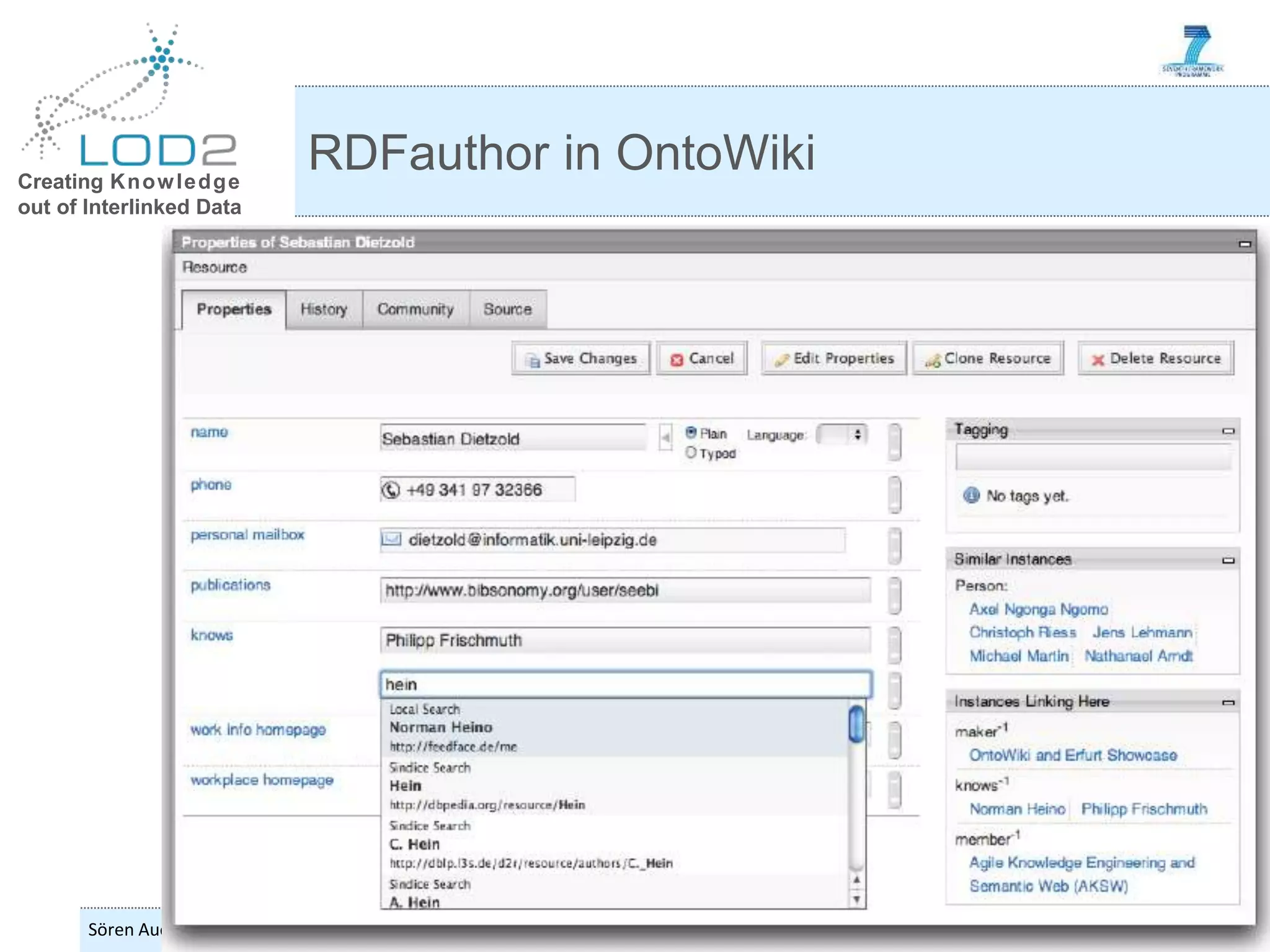1270x952 pixels.
Task: Open the Source tab
Action: click(x=507, y=309)
